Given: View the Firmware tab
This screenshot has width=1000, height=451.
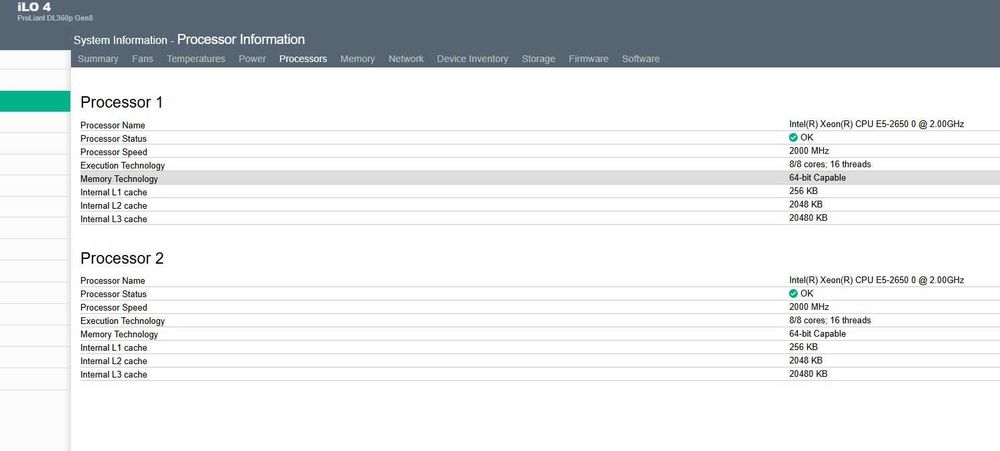Looking at the screenshot, I should pos(588,59).
